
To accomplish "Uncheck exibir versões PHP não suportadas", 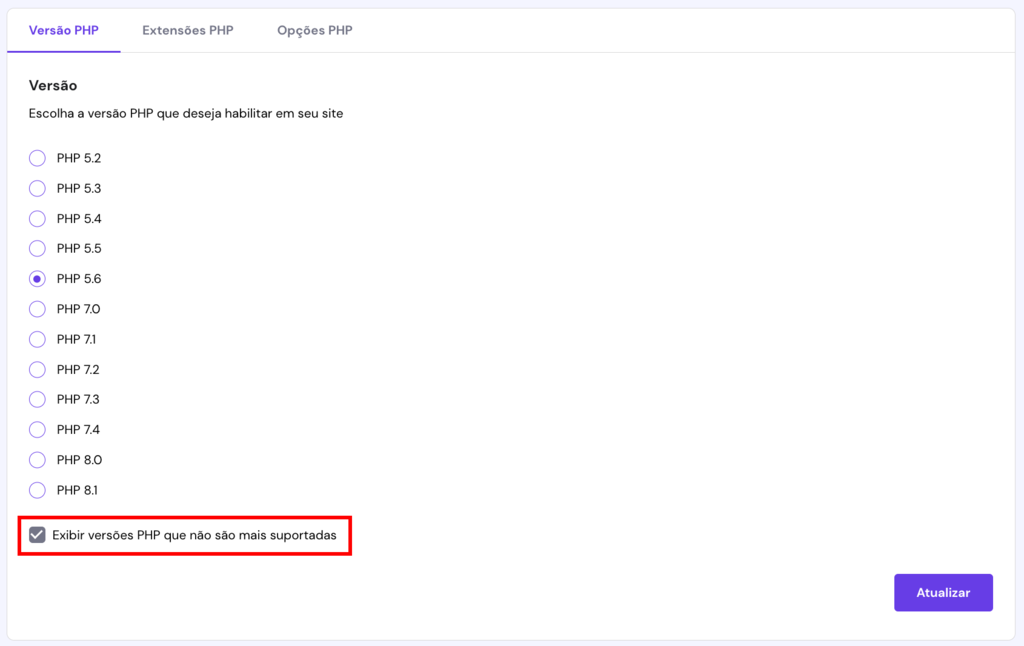I will coord(37,533).
